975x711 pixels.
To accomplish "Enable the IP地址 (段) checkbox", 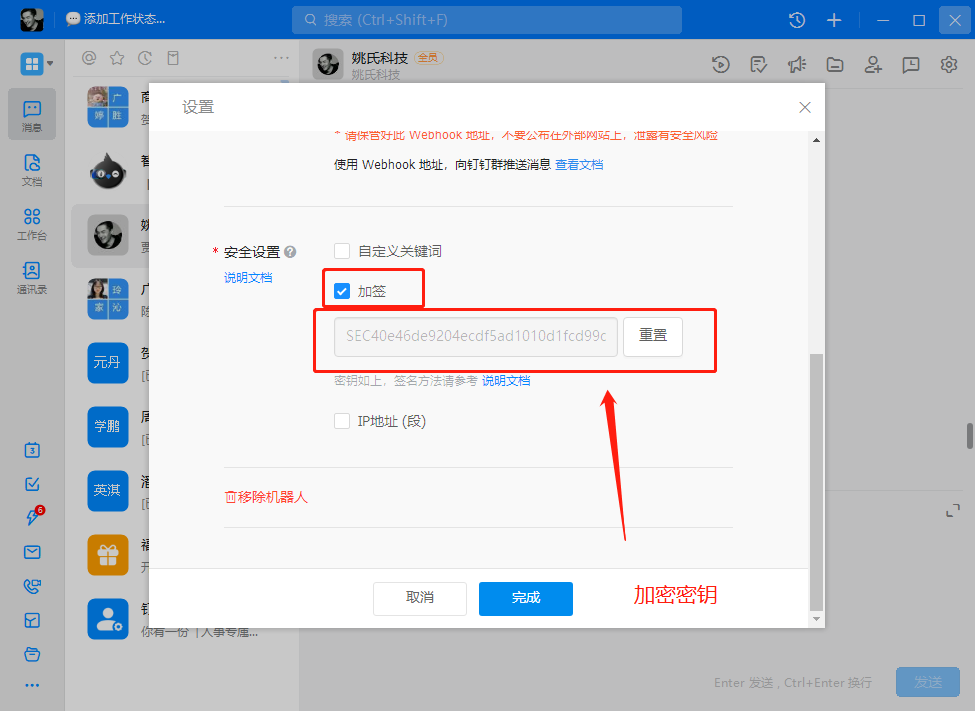I will pos(342,421).
